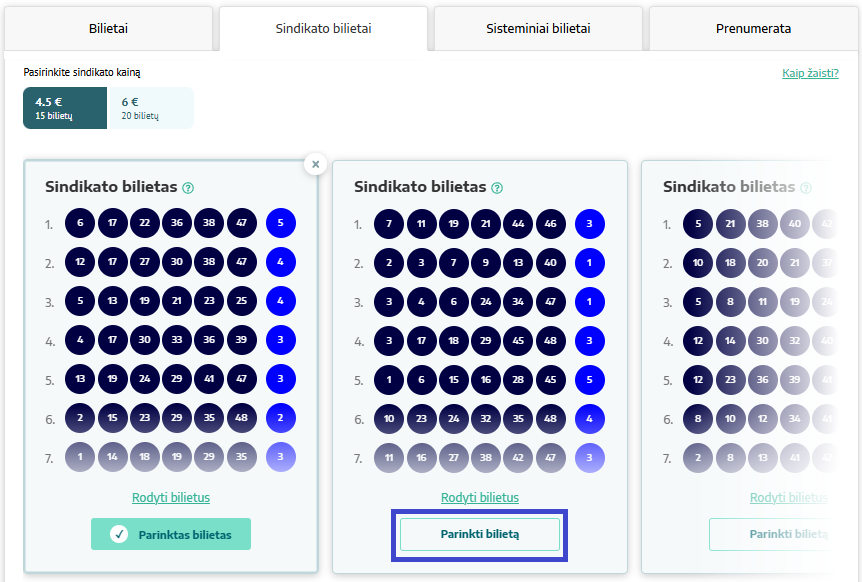Click number ball 44 in second card row 1

click(518, 224)
